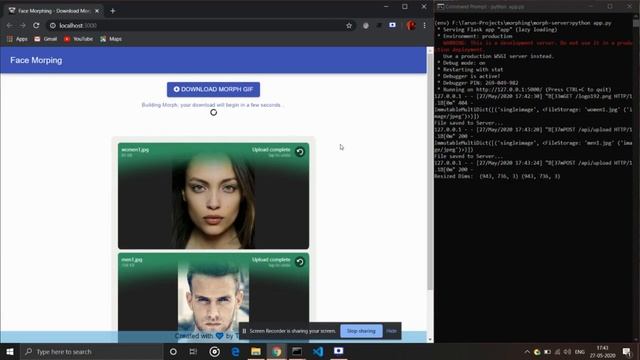Open Visual Studio Code from the taskbar
Image resolution: width=640 pixels, height=360 pixels.
[x=318, y=351]
